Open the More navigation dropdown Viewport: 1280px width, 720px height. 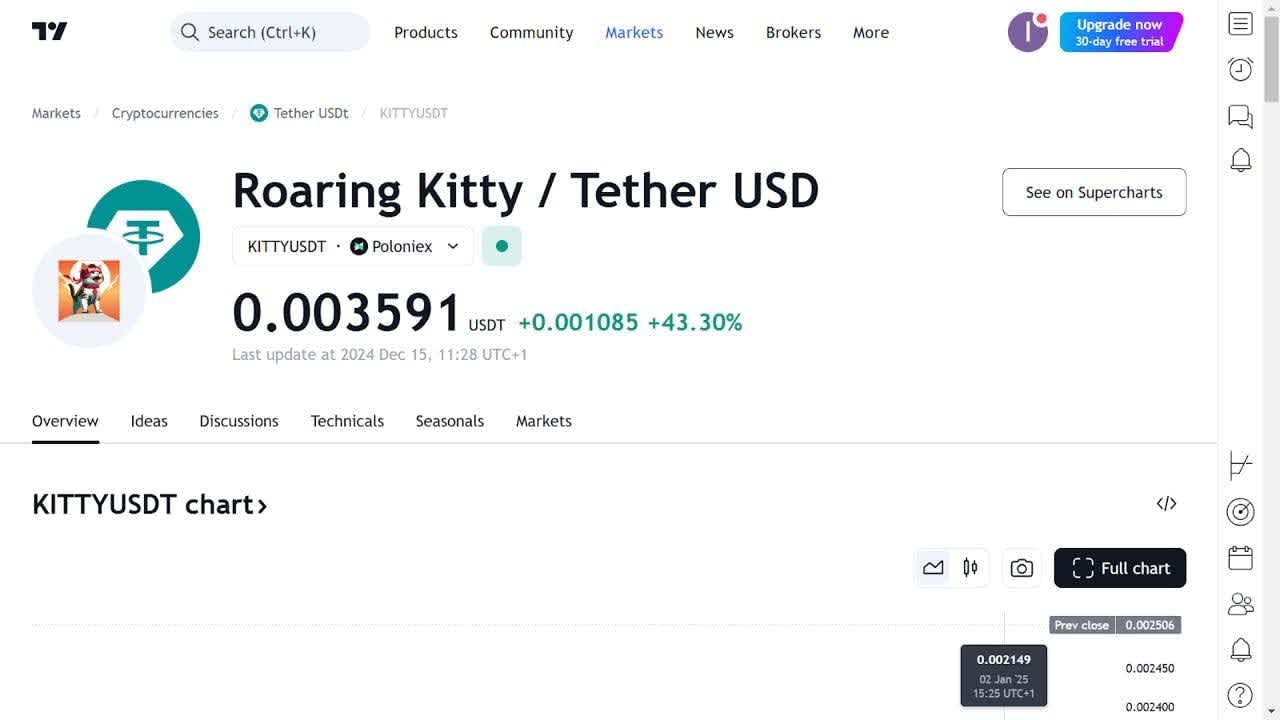(x=869, y=32)
